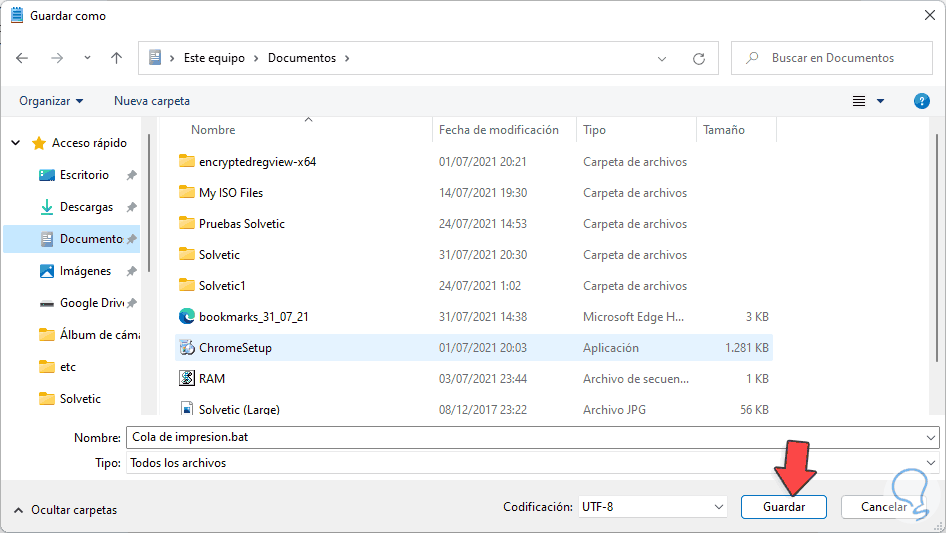Open the help question mark icon
The image size is (946, 533).
click(922, 101)
